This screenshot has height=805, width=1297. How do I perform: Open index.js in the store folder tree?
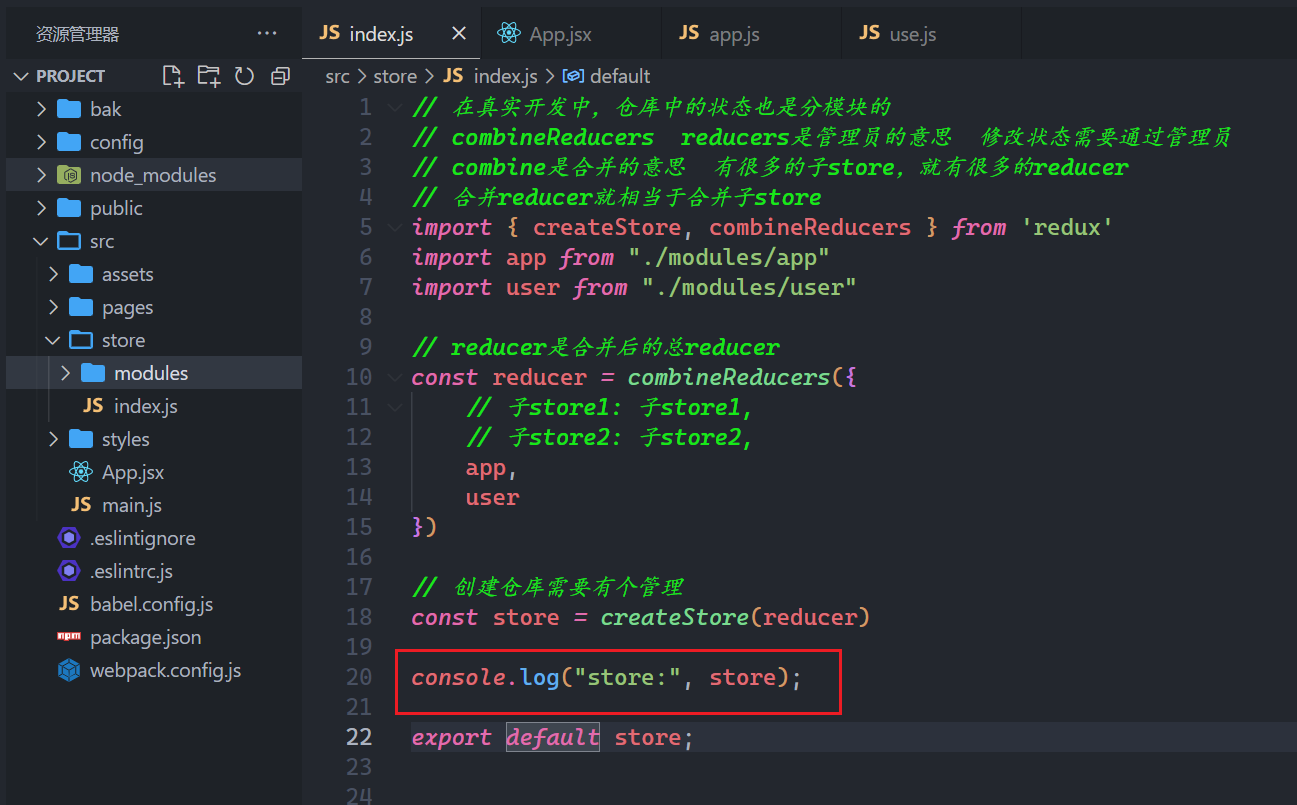pyautogui.click(x=145, y=406)
